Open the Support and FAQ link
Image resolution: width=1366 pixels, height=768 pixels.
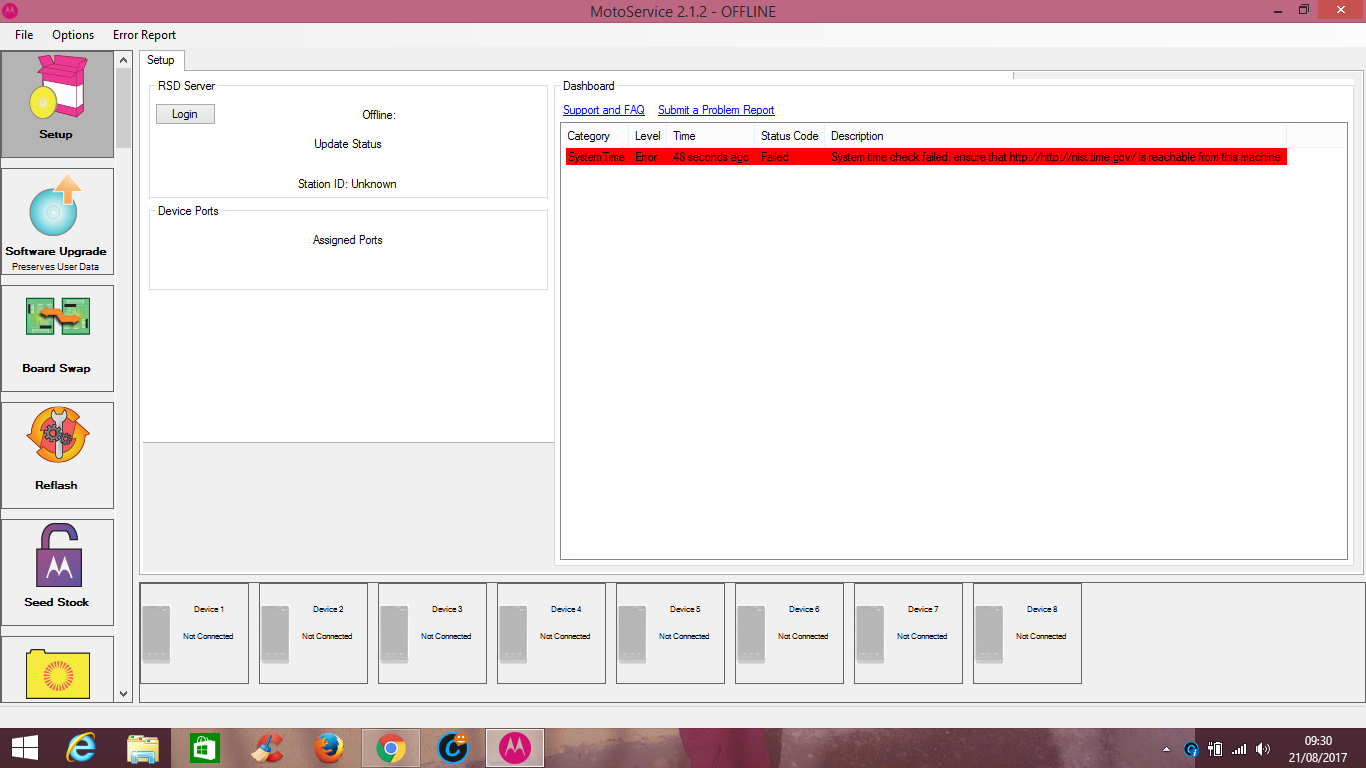604,110
